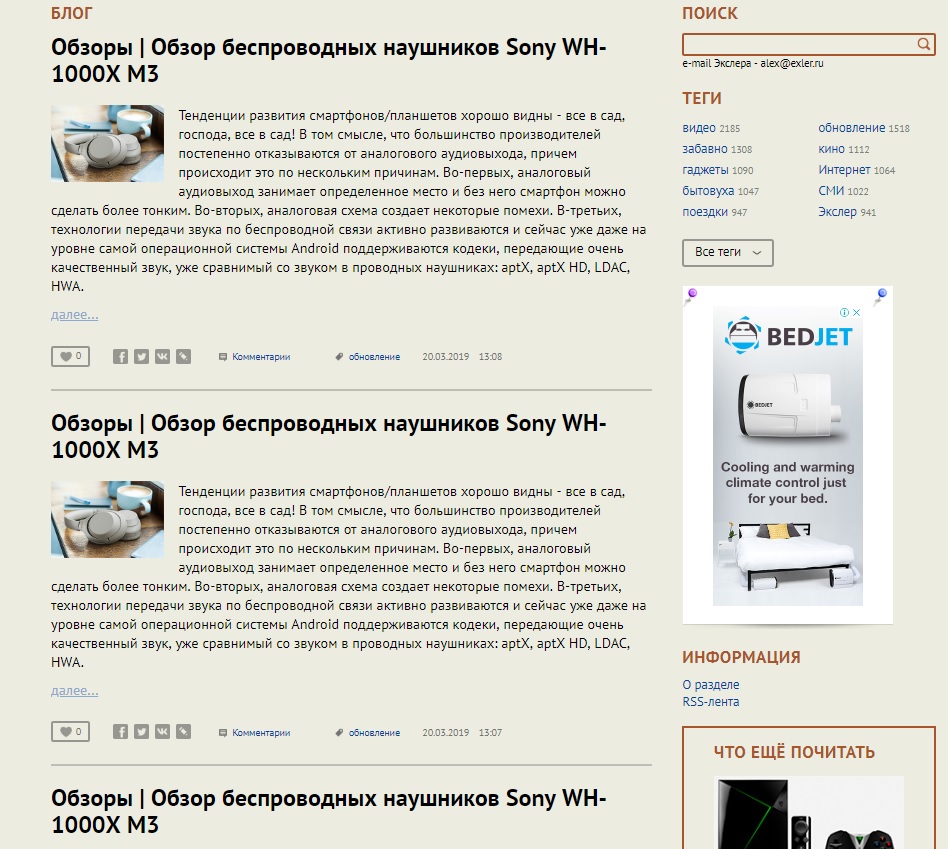The width and height of the screenshot is (948, 849).
Task: Focus the search input field
Action: pos(799,44)
